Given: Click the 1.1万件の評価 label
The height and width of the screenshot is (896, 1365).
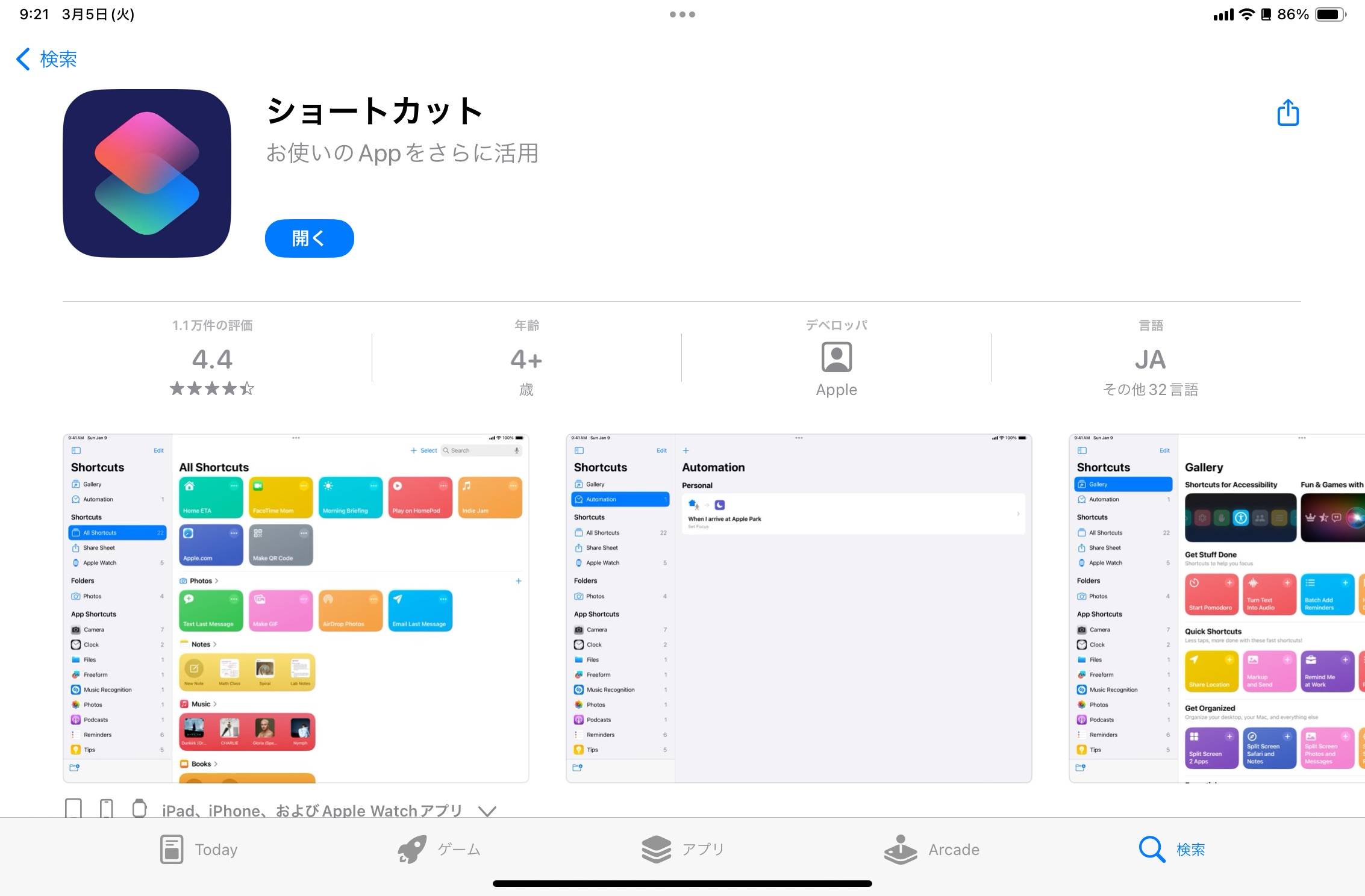Looking at the screenshot, I should click(212, 326).
